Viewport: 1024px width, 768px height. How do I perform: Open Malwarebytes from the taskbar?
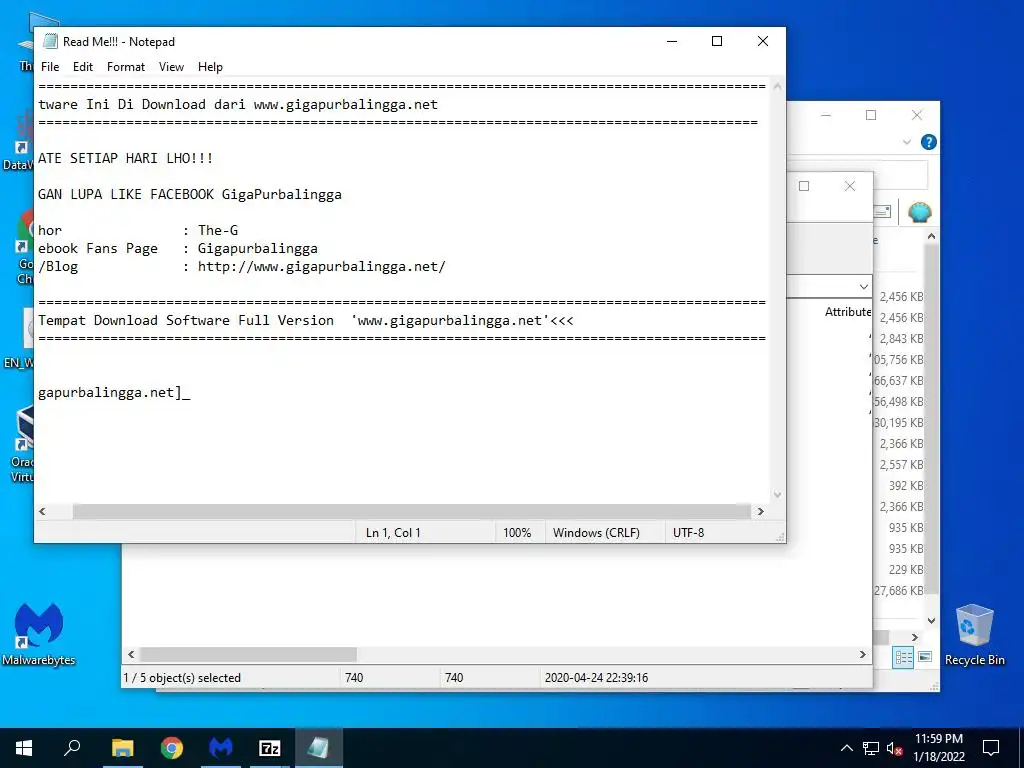(221, 748)
